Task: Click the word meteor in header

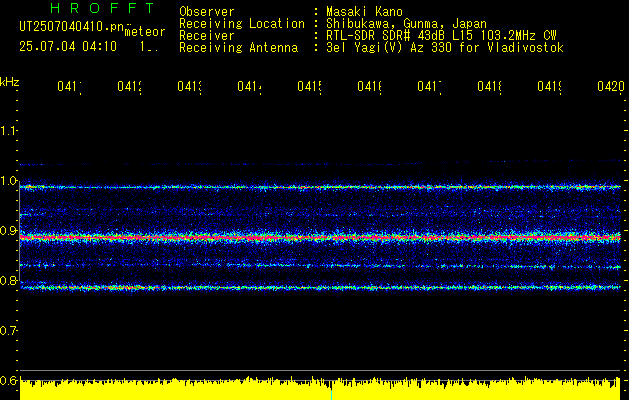Action: [145, 32]
